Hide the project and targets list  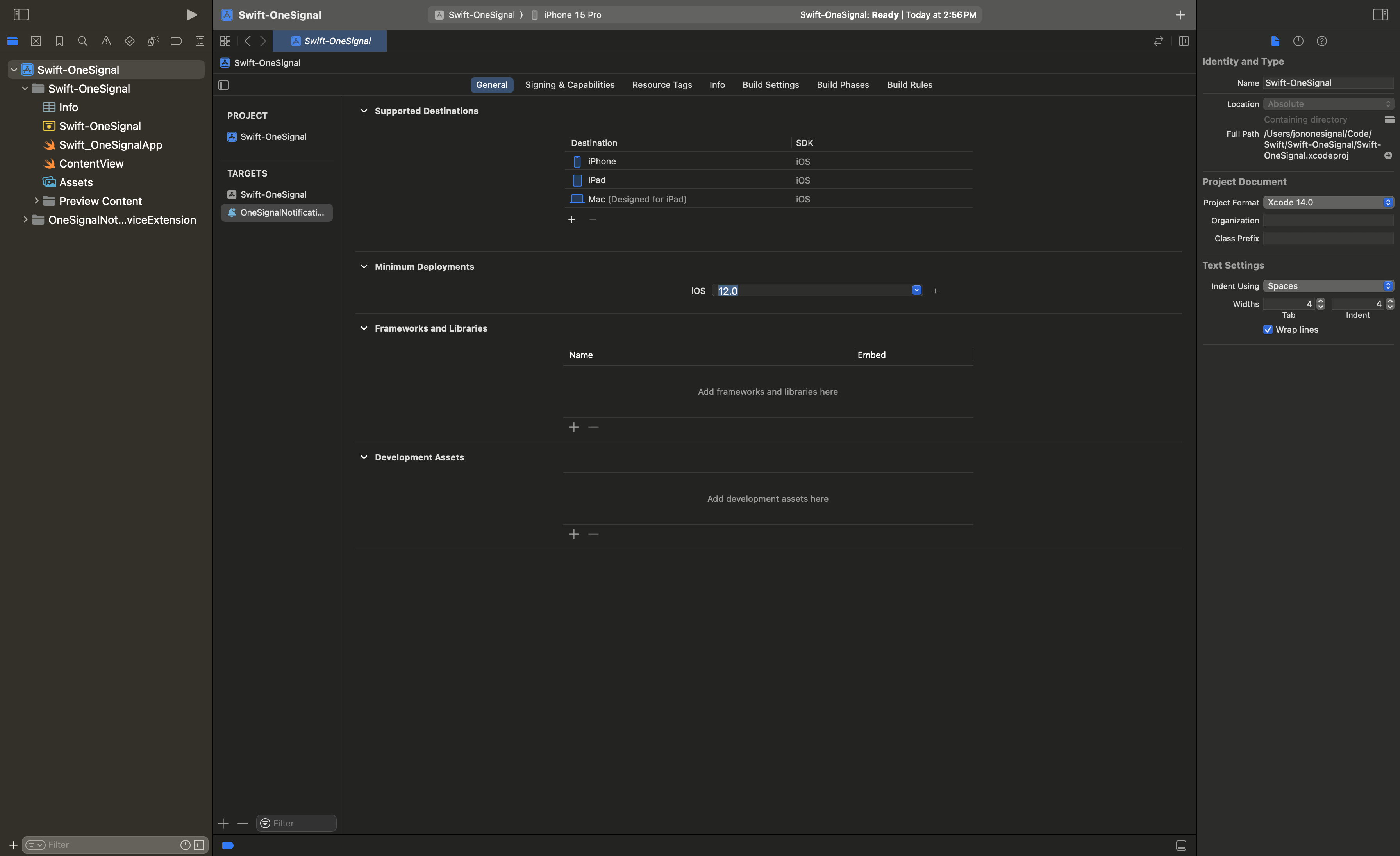coord(223,85)
